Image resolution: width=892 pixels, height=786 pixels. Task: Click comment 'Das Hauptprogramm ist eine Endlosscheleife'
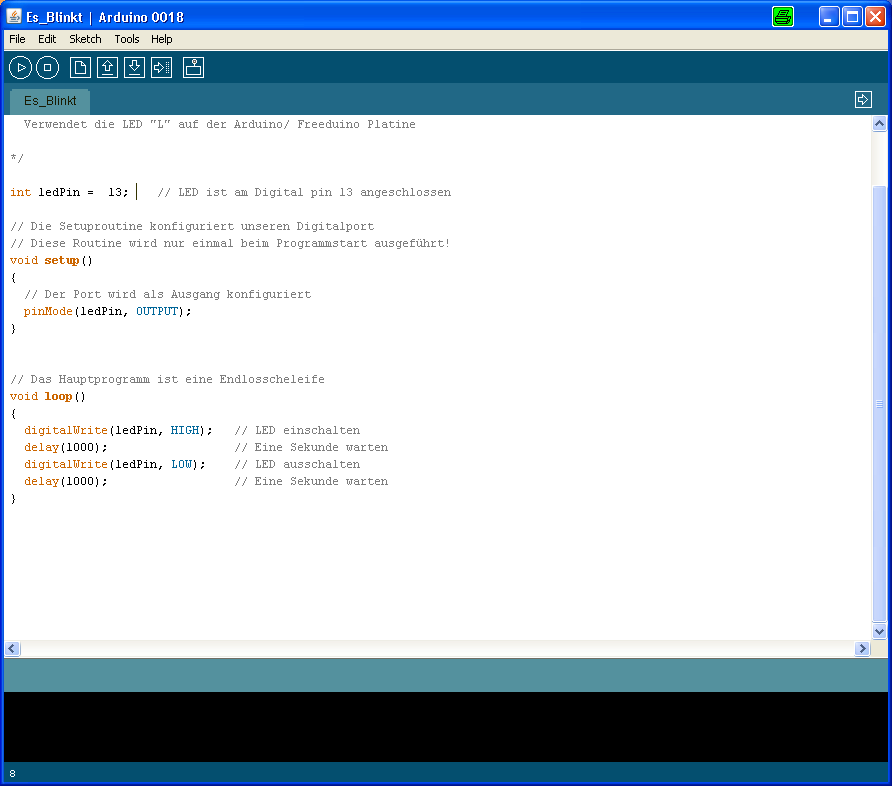pos(167,379)
